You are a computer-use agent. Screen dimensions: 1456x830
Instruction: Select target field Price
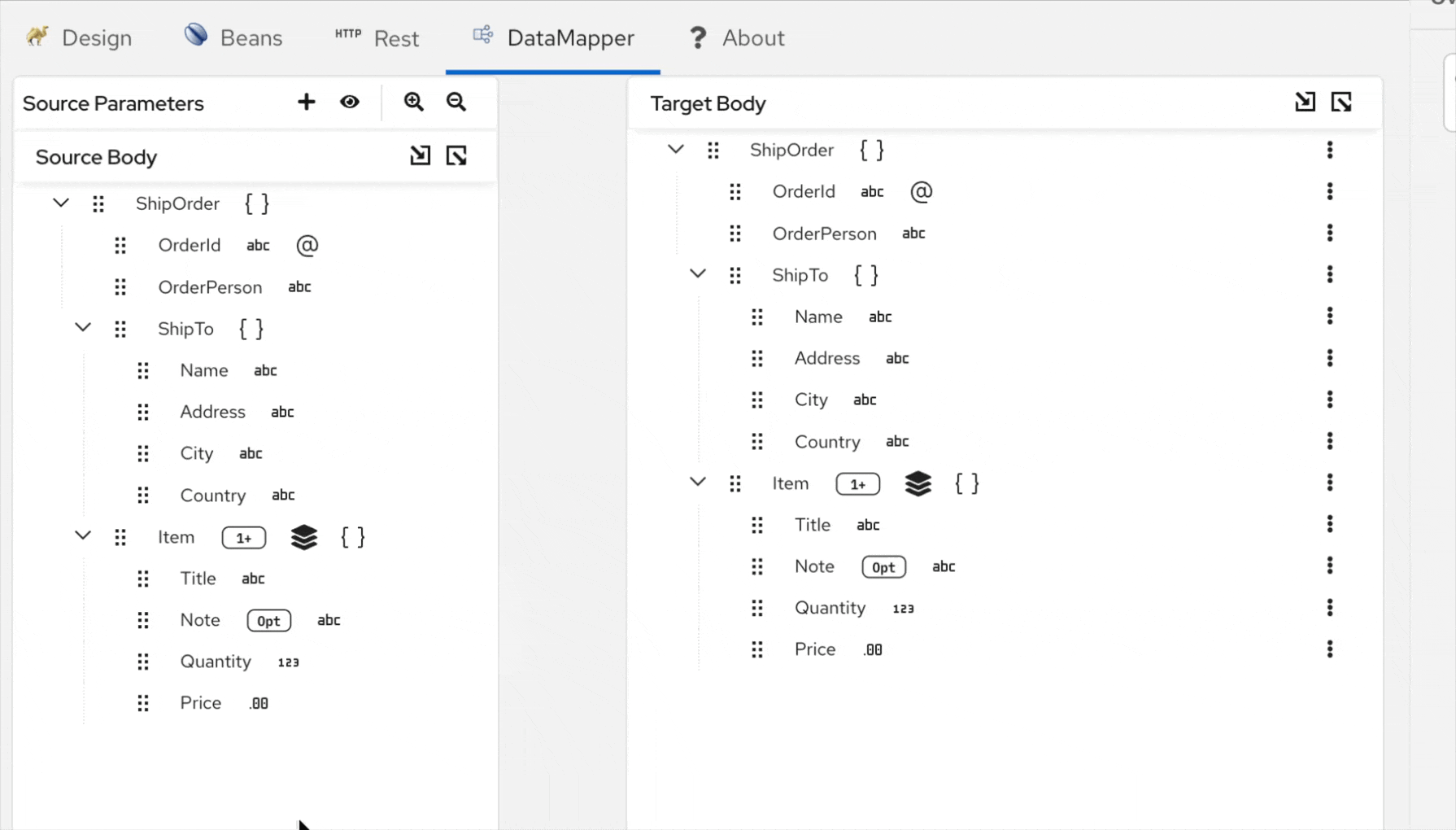click(x=815, y=649)
